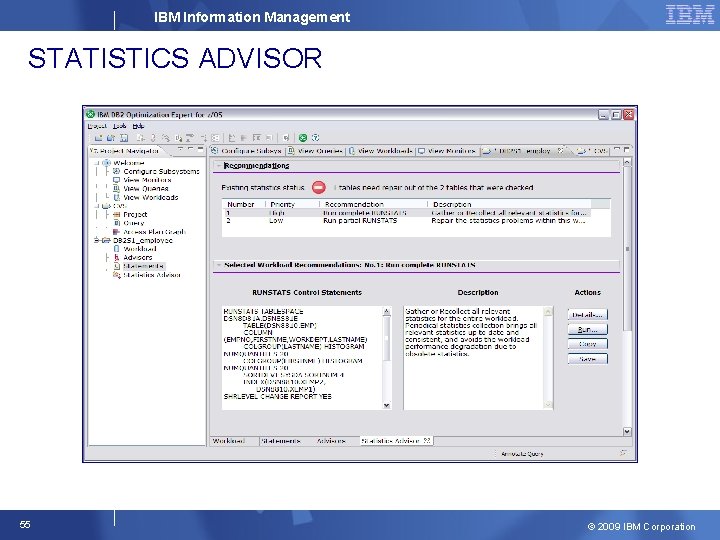Select View Workloads in Project Navigator
720x540 pixels.
(x=146, y=197)
